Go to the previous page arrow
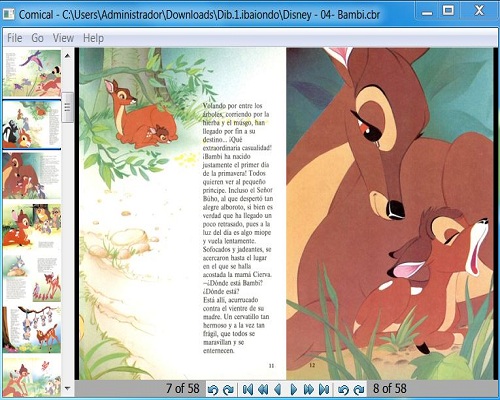 (278, 389)
